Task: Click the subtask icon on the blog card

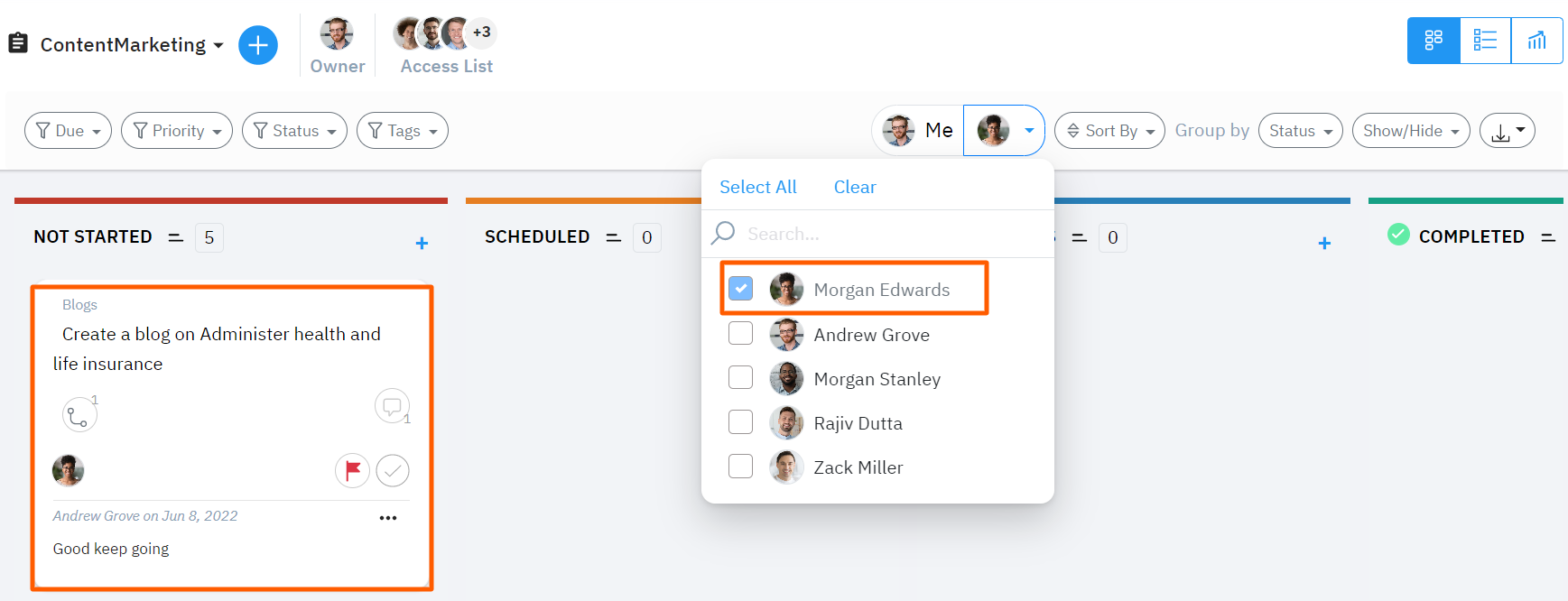Action: pos(79,413)
